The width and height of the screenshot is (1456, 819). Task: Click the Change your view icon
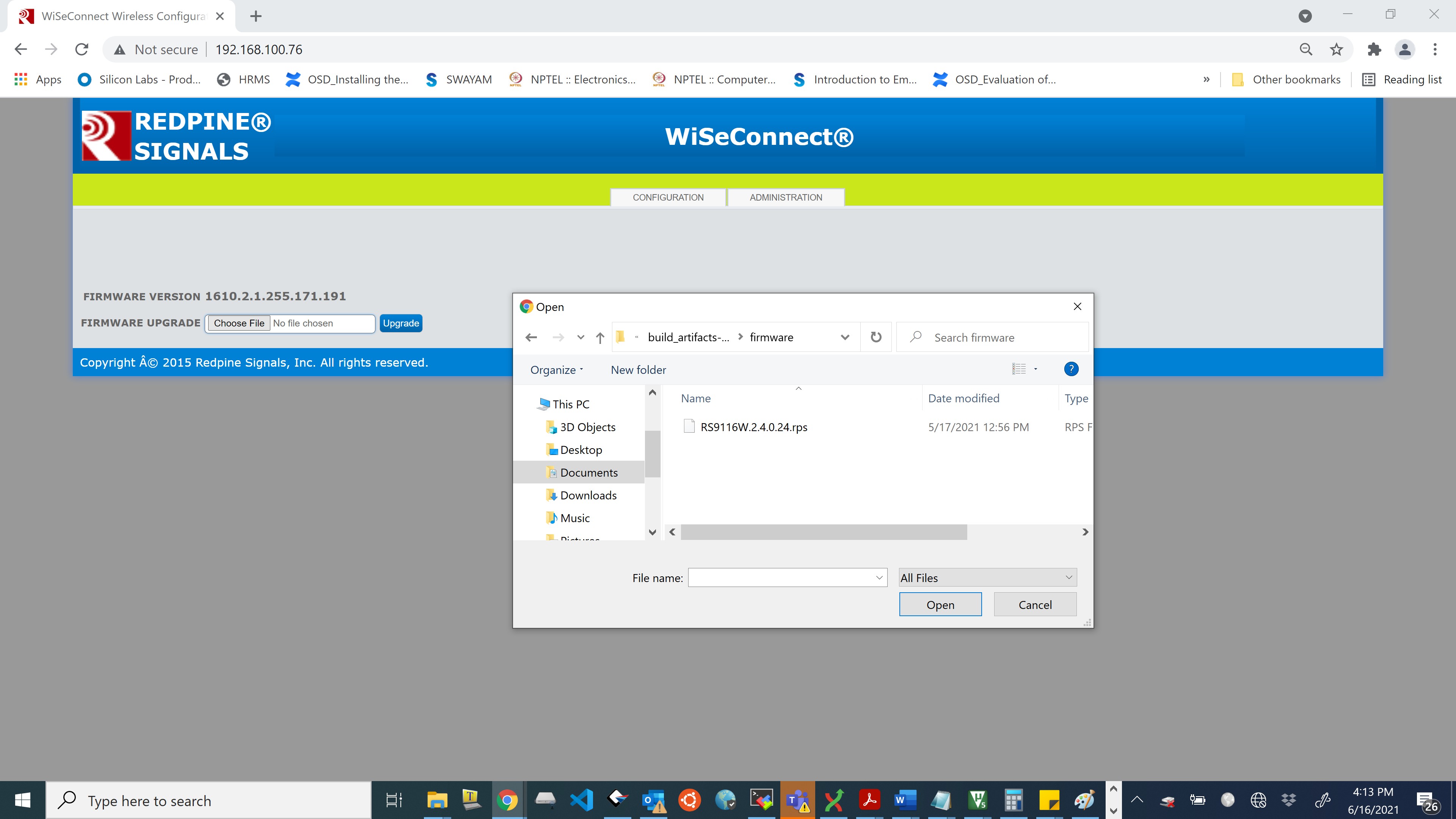click(1018, 369)
